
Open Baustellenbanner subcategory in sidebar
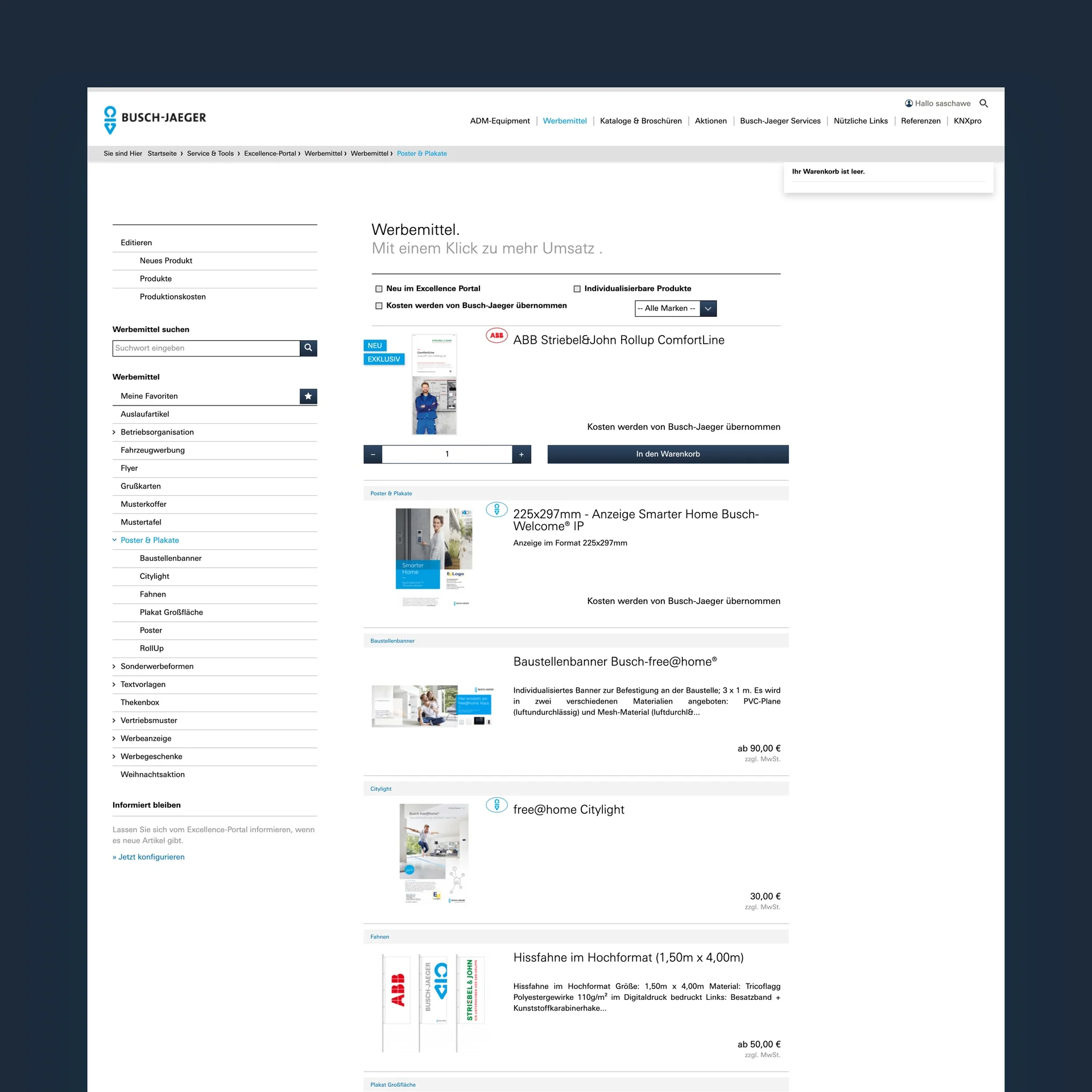171,559
